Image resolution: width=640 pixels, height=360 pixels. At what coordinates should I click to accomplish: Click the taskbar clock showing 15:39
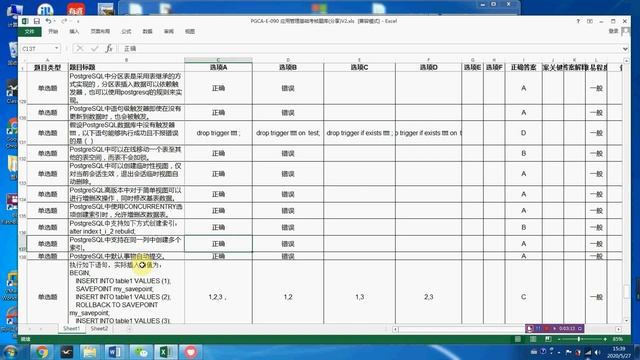pos(619,352)
